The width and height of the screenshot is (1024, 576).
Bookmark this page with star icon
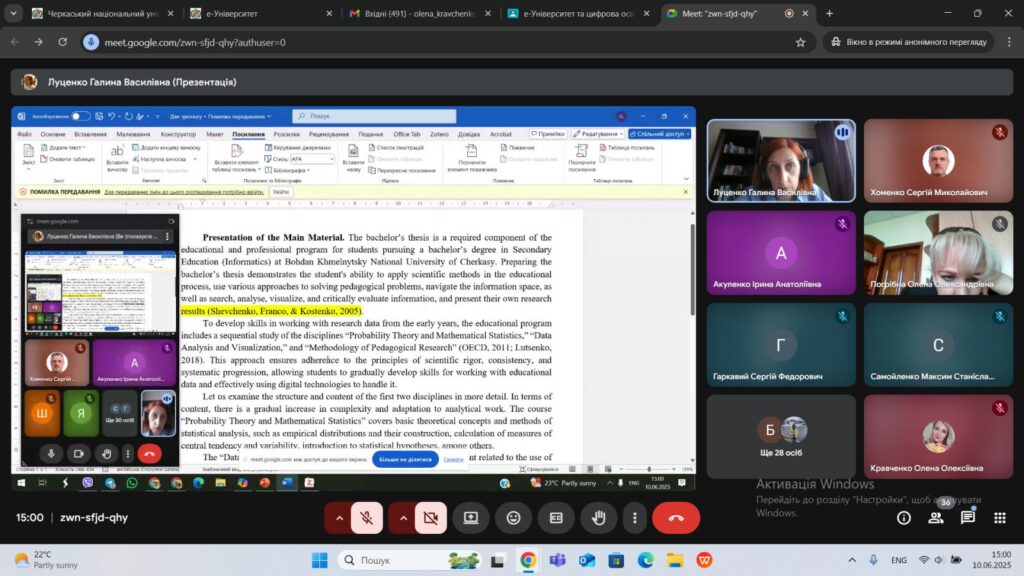pos(800,43)
